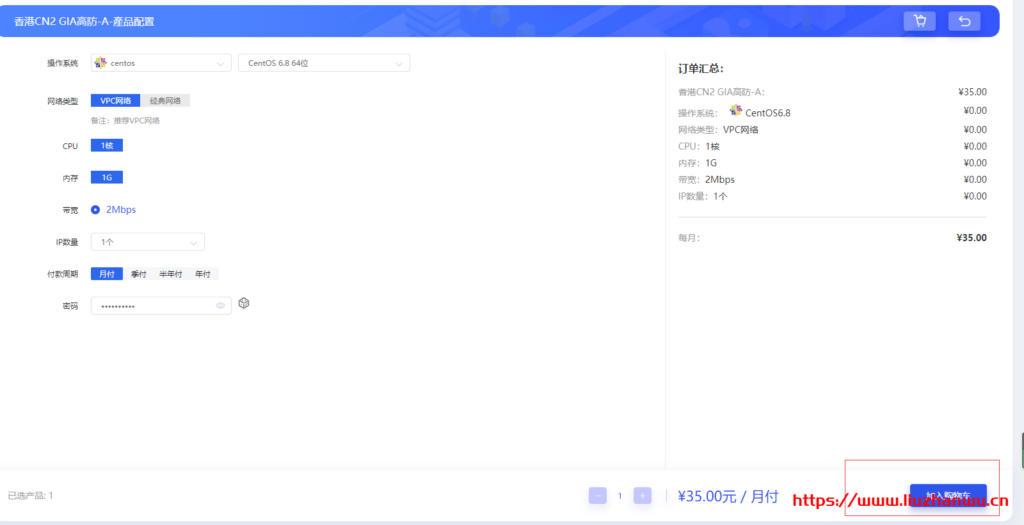The height and width of the screenshot is (525, 1024).
Task: Select the VPC网络 network type
Action: click(115, 100)
